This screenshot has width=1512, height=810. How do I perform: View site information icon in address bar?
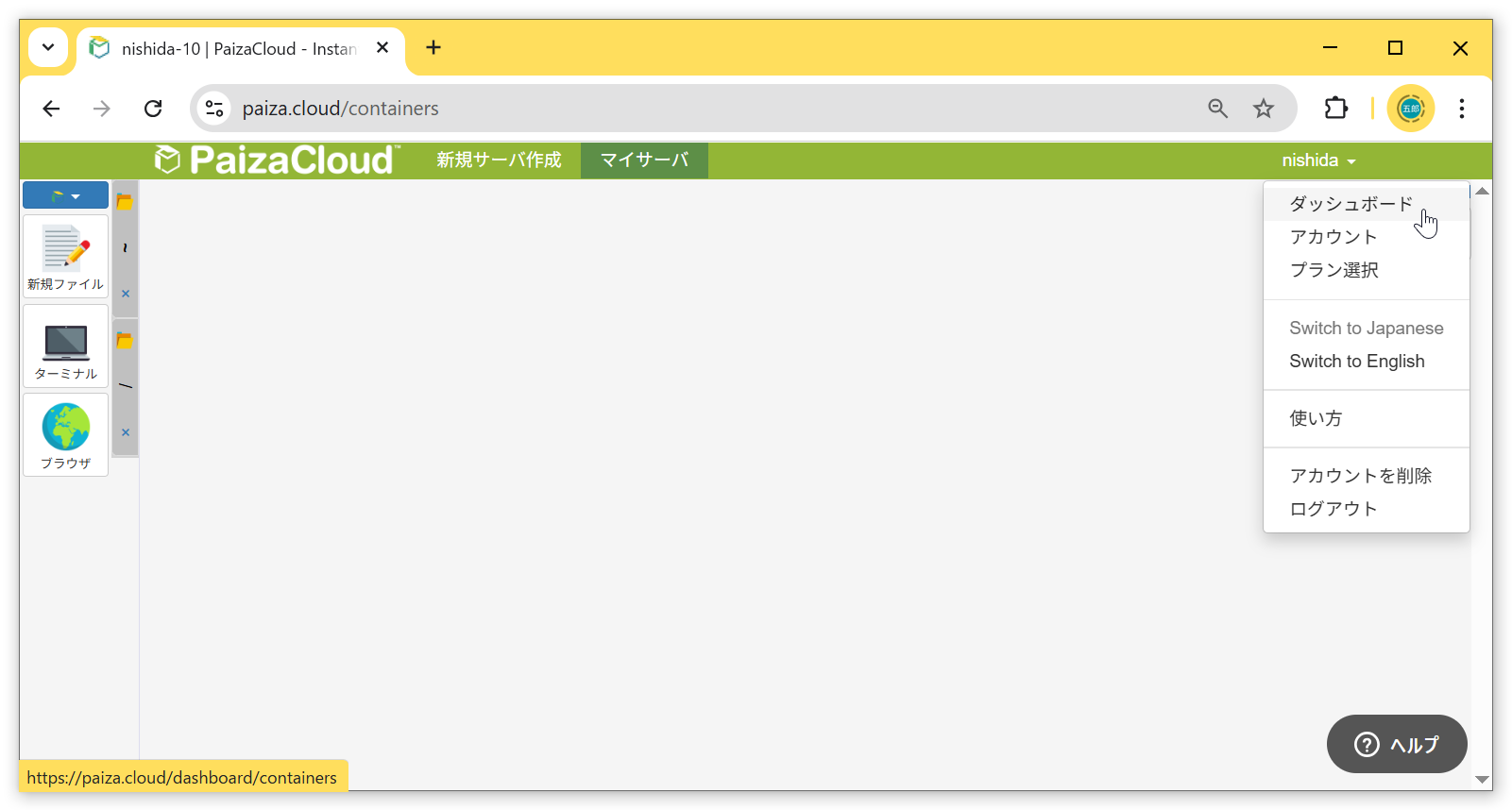point(214,109)
